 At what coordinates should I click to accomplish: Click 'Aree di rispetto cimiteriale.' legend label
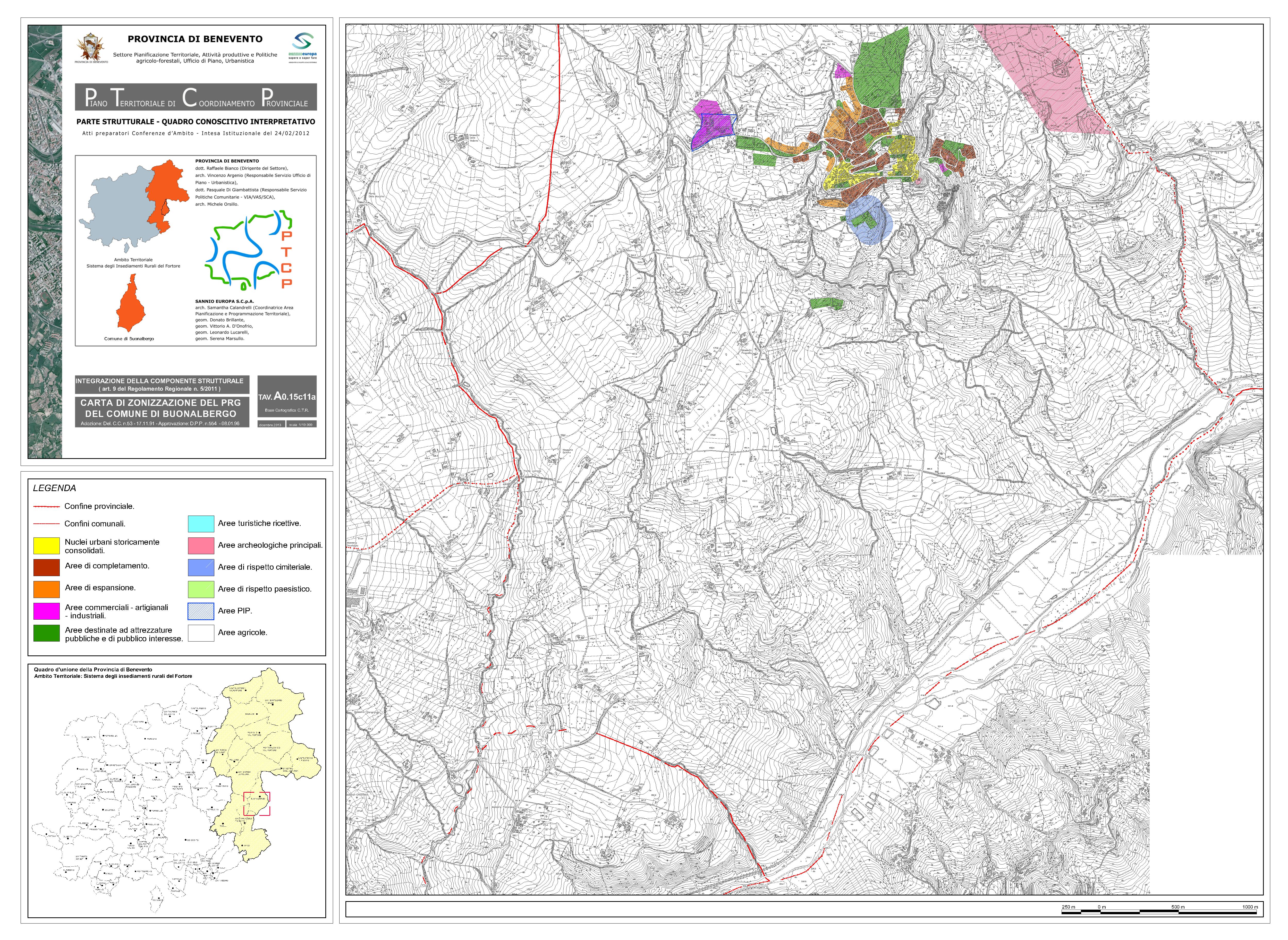265,567
